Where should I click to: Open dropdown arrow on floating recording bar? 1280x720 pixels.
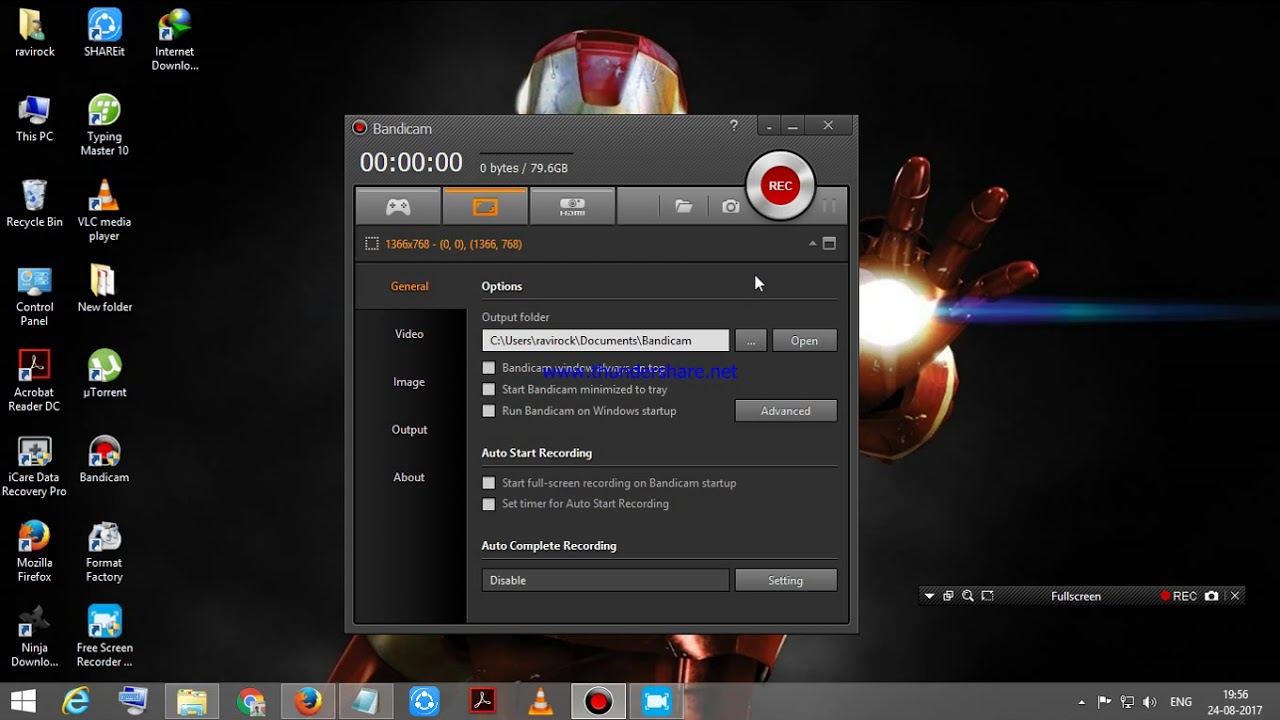(x=929, y=596)
